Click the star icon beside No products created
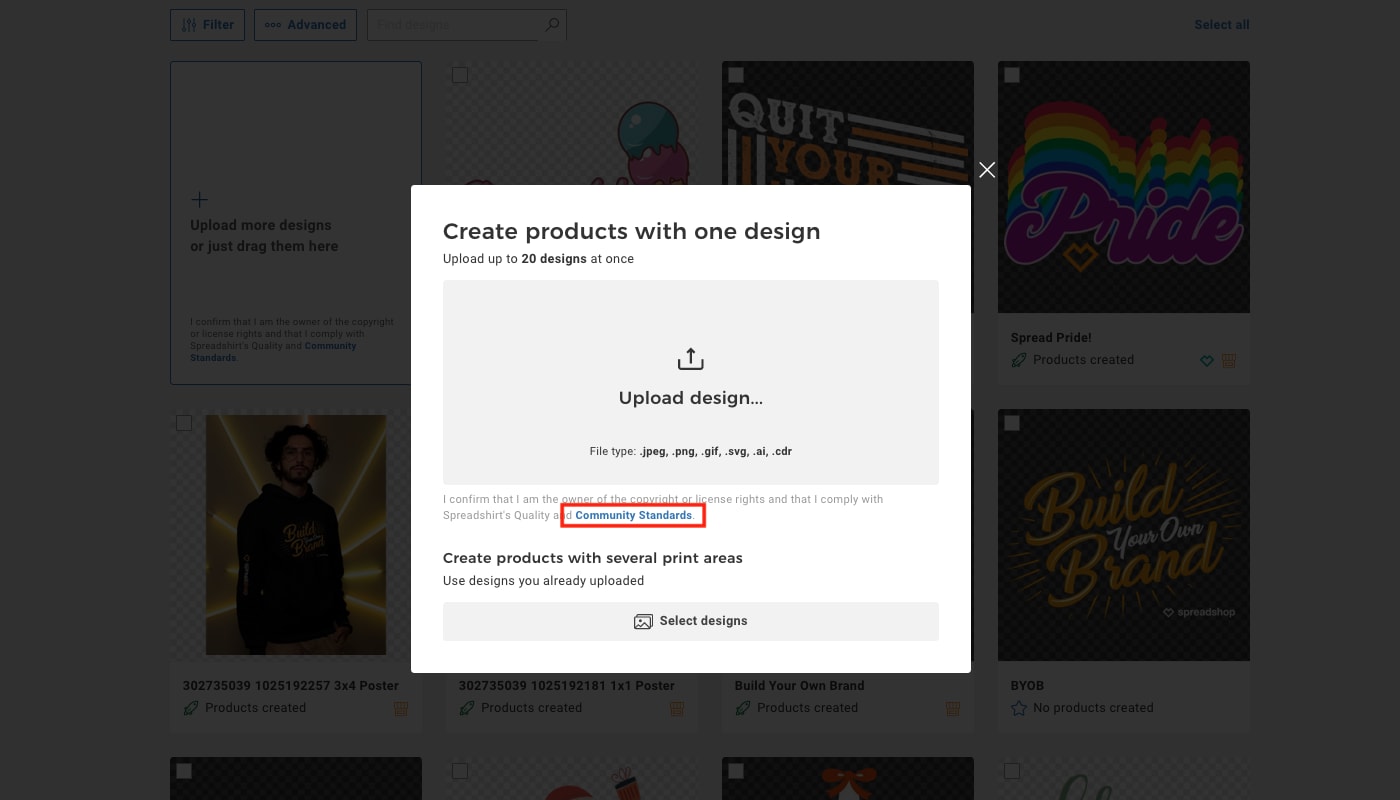Viewport: 1400px width, 800px height. [x=1019, y=708]
